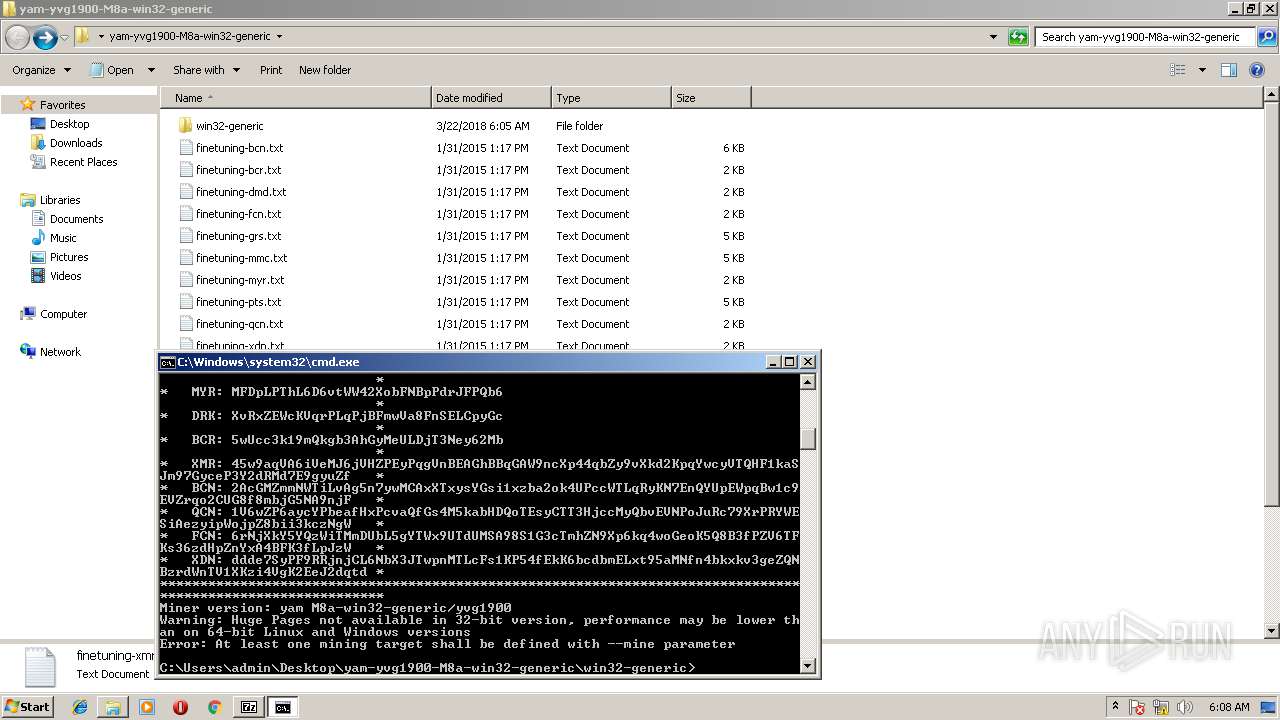Select file finetuning-myr.txt

click(x=239, y=280)
